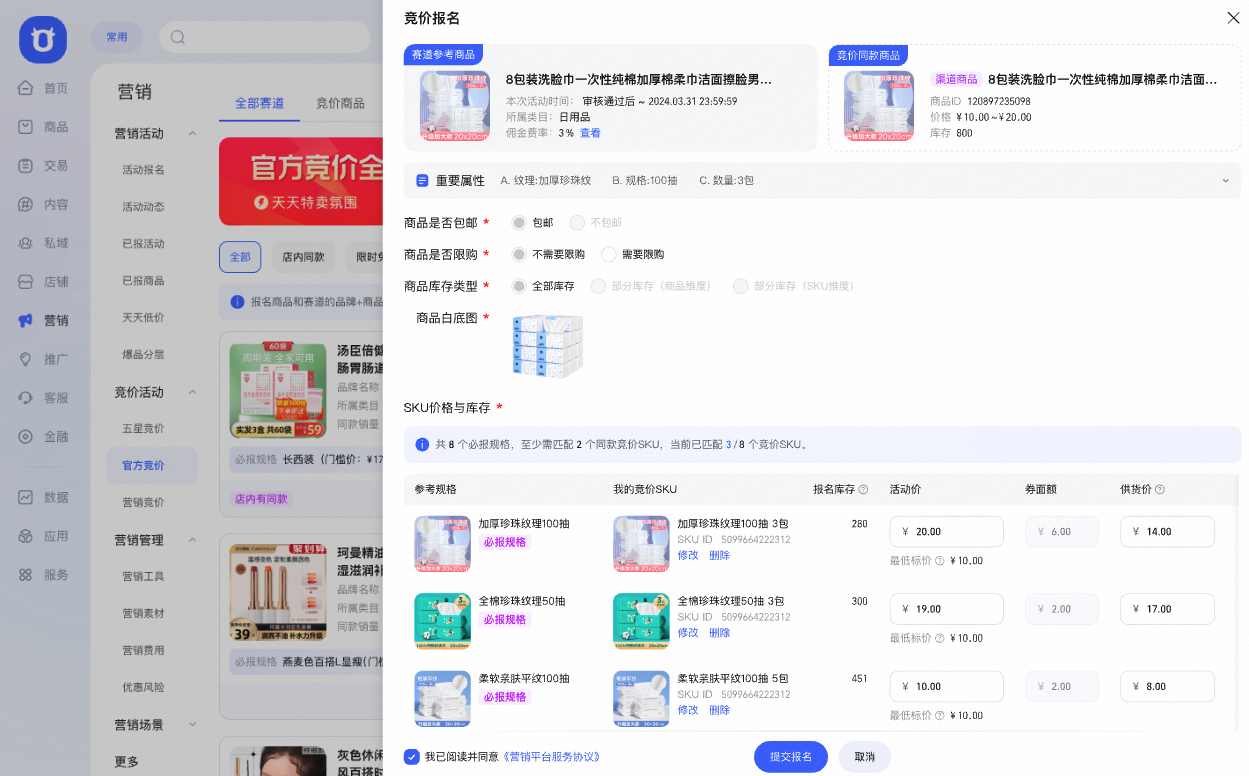
Task: Click 修改 for 加厚珍珠纹理100抽 3包
Action: pos(688,555)
